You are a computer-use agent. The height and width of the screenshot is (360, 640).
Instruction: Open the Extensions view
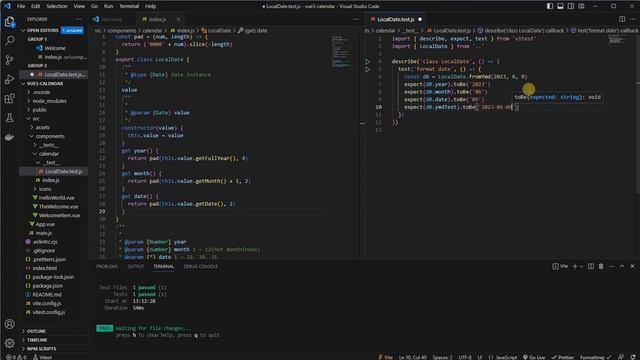(x=9, y=98)
